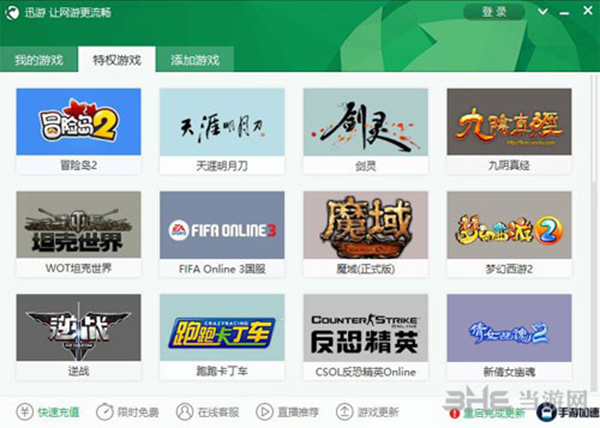
Task: Select the 特权游戏 tab
Action: click(x=117, y=60)
